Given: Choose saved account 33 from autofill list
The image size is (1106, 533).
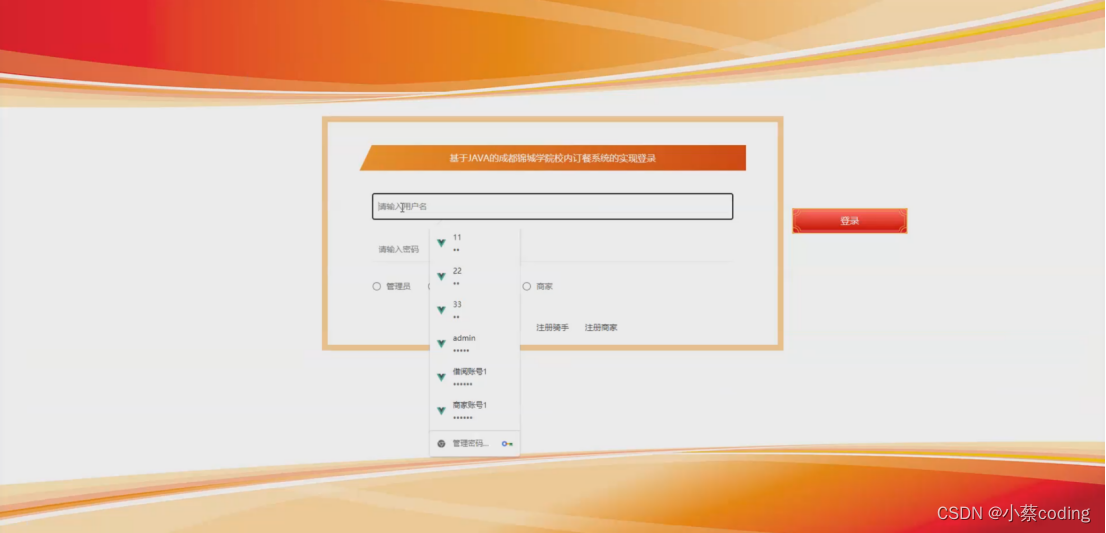Looking at the screenshot, I should [x=475, y=310].
